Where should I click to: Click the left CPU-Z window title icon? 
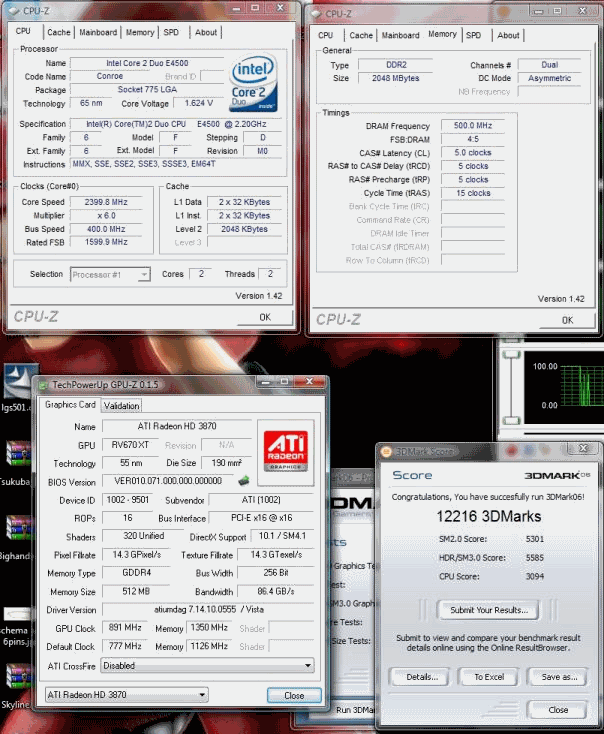pos(14,10)
